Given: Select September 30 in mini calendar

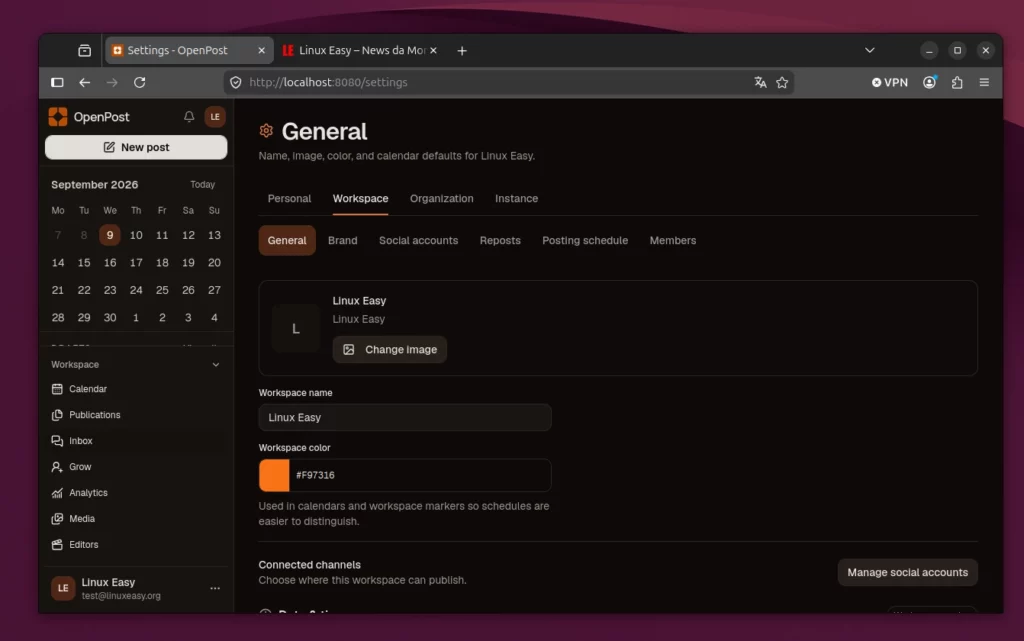Looking at the screenshot, I should pos(110,317).
